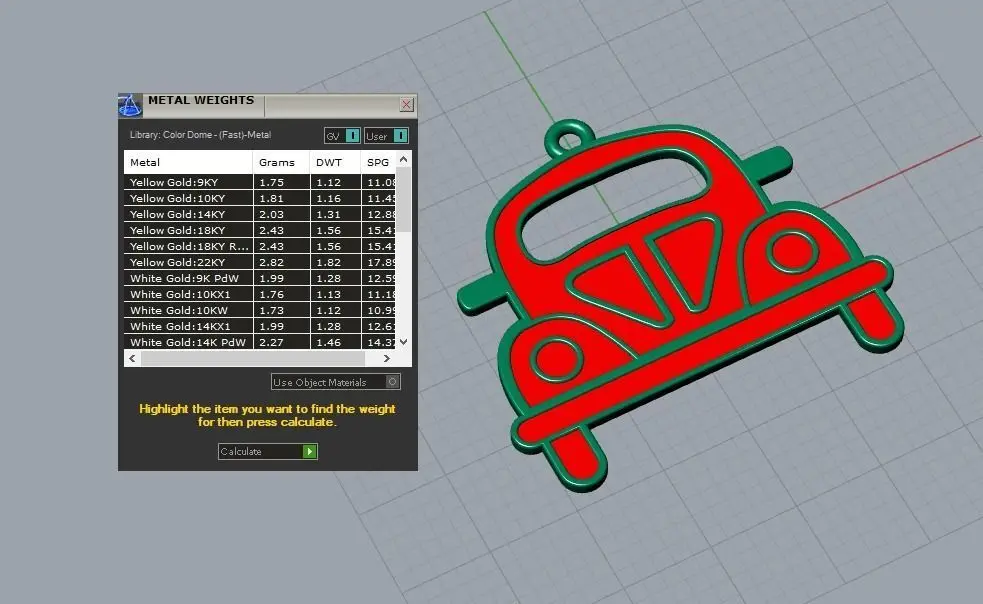Sort by the SPG column header
983x604 pixels.
(378, 162)
